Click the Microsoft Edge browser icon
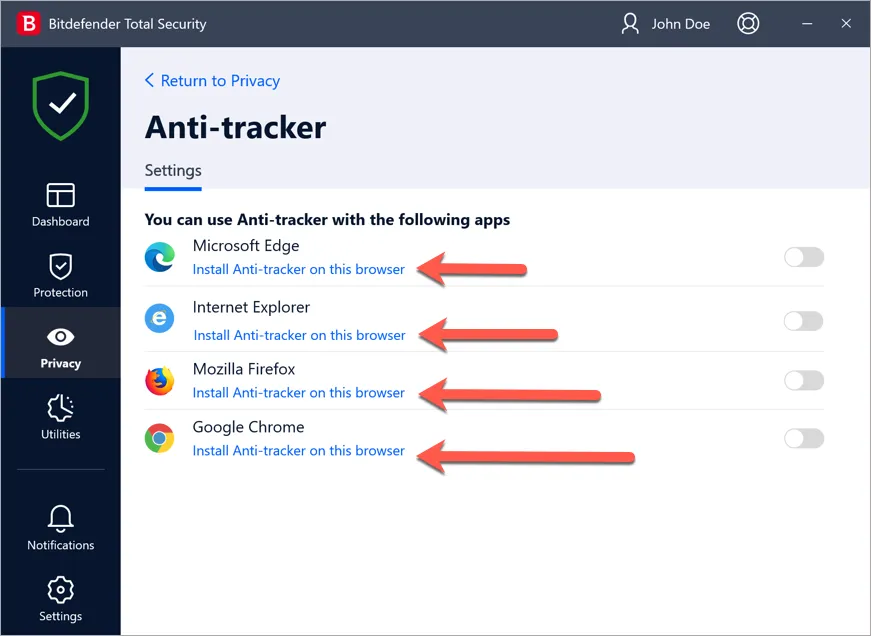This screenshot has width=871, height=636. pos(160,257)
